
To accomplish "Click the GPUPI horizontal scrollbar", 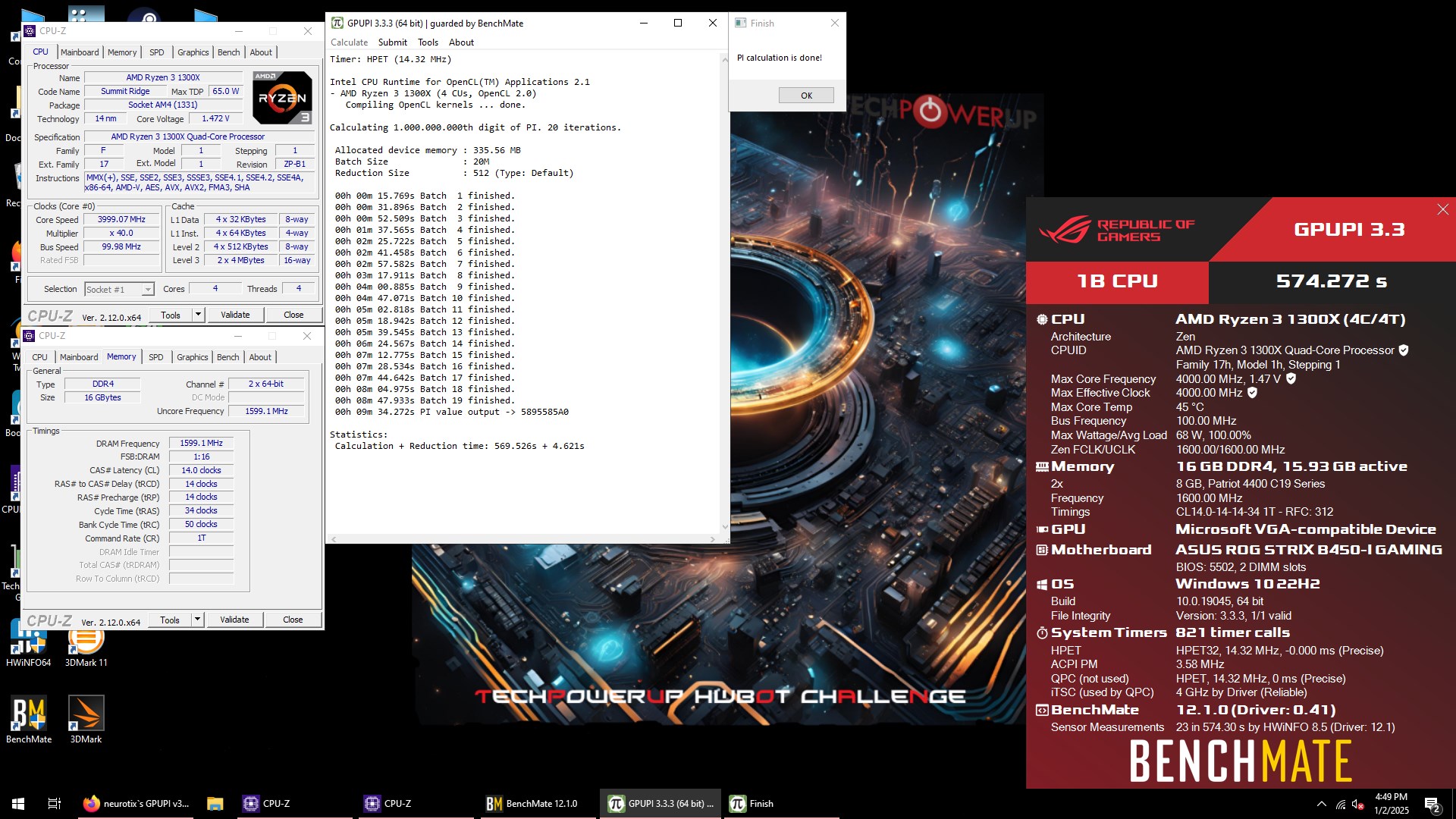I will [x=523, y=539].
